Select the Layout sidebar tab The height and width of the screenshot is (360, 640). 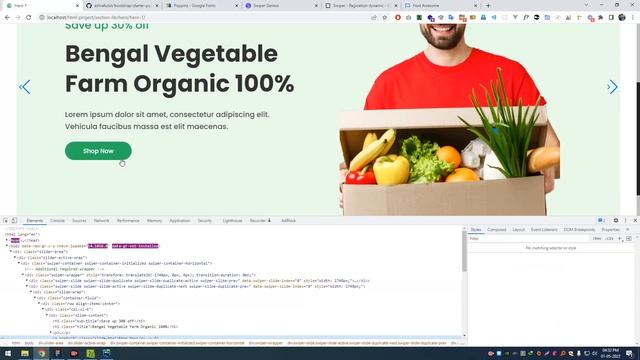point(519,230)
